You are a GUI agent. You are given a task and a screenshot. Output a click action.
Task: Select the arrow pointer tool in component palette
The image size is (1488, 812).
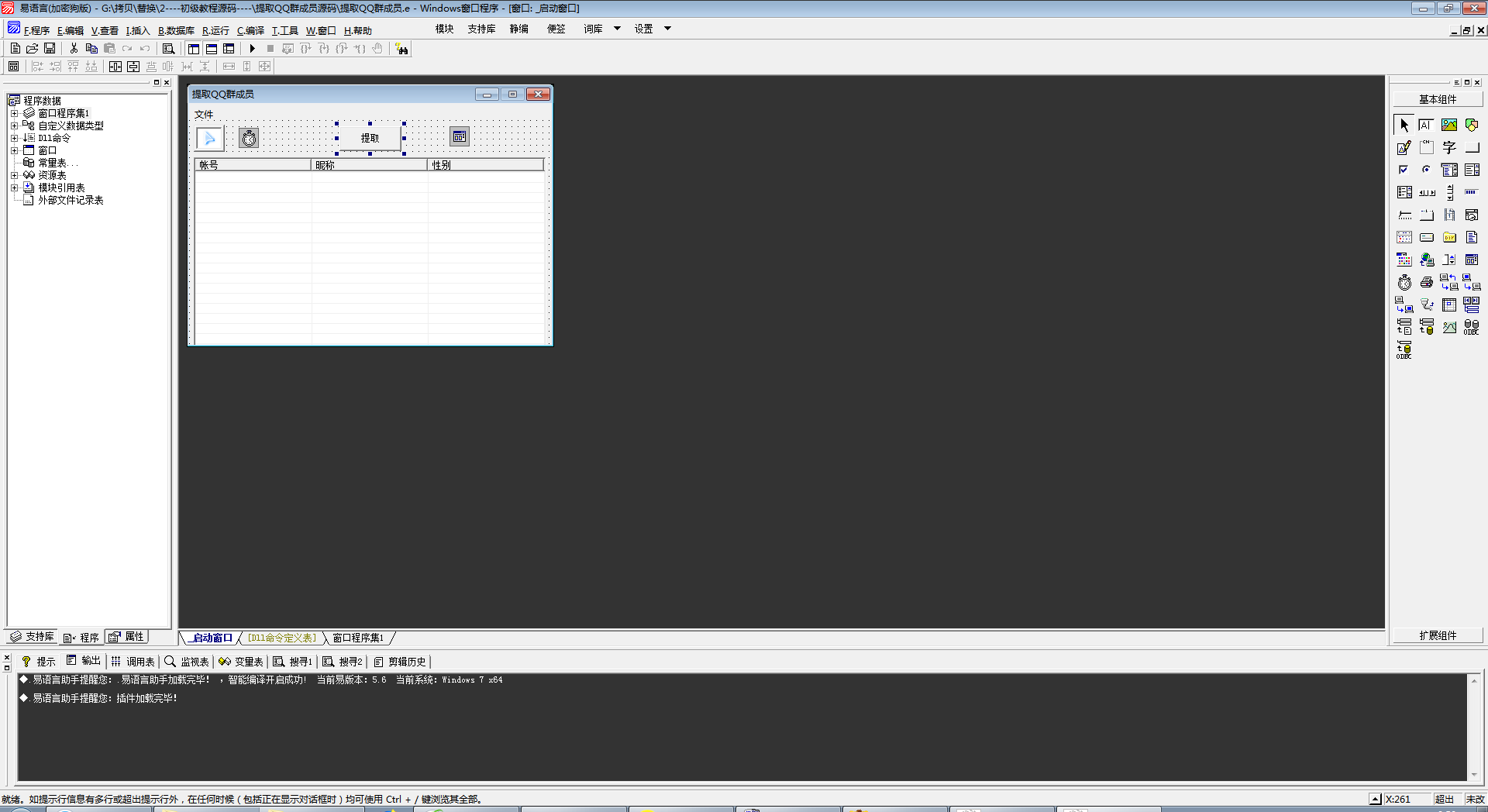pos(1404,125)
